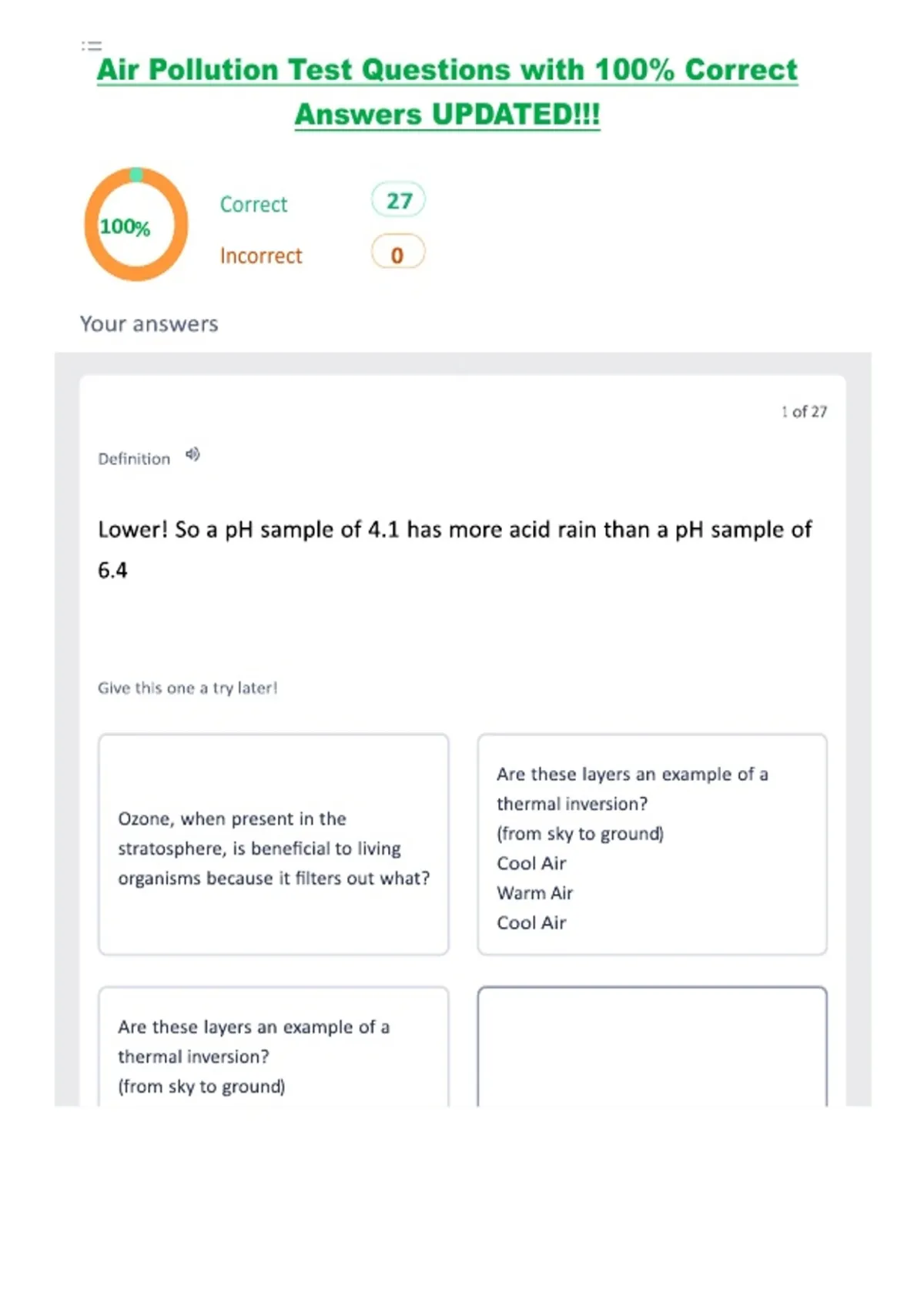The width and height of the screenshot is (924, 1309).
Task: Click the pH 4.1 acid rain definition text
Action: (455, 550)
